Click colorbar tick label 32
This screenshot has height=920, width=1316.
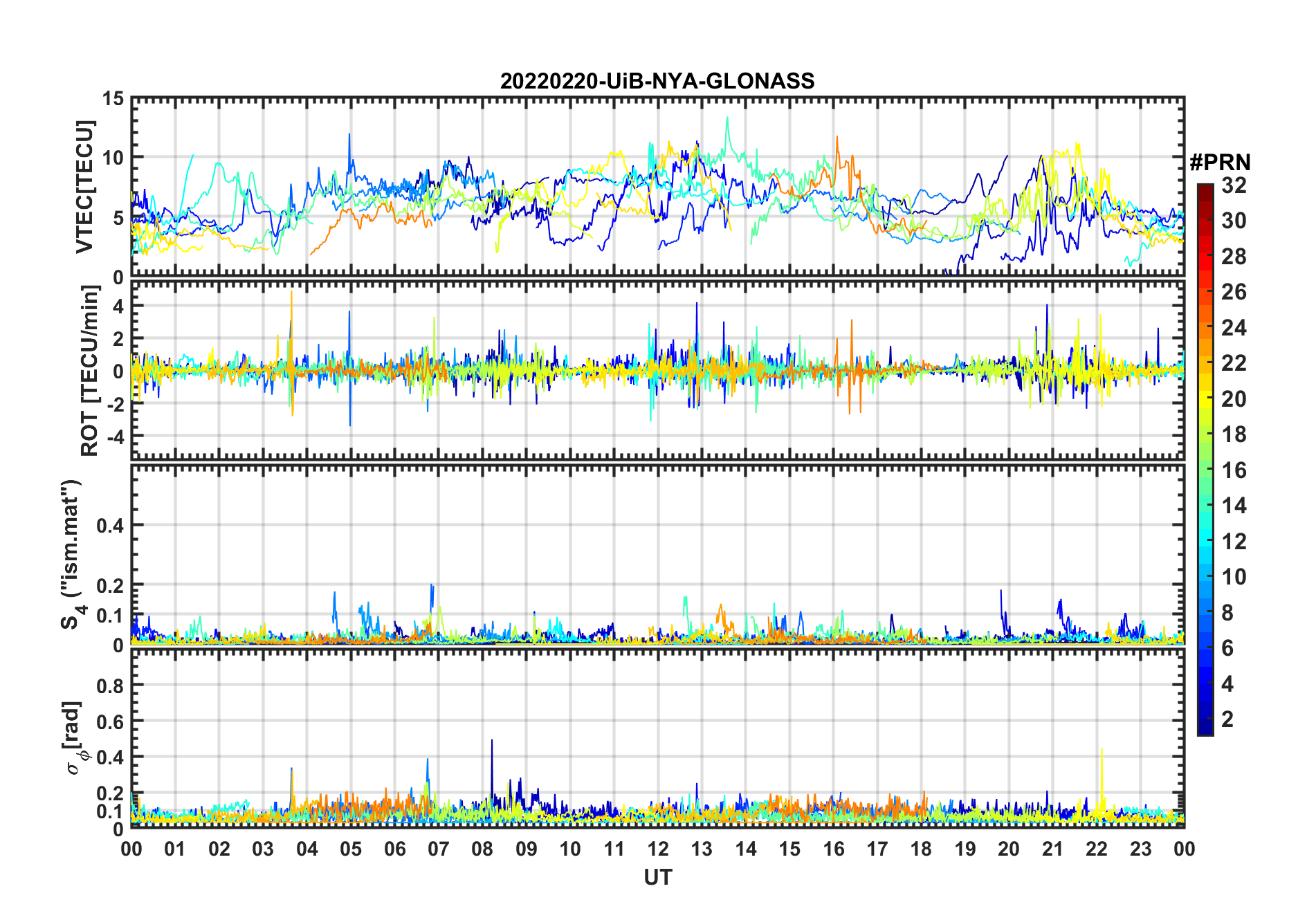tap(1234, 185)
